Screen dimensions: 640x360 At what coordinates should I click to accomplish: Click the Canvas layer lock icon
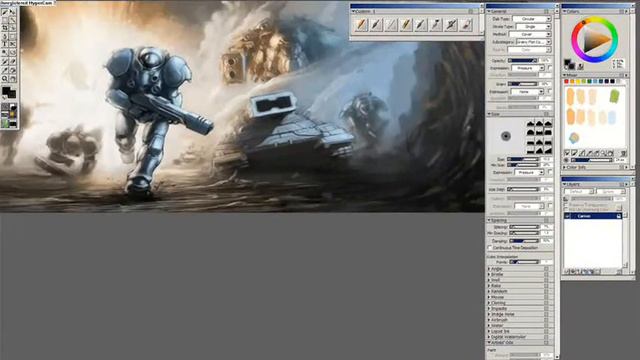pos(619,216)
